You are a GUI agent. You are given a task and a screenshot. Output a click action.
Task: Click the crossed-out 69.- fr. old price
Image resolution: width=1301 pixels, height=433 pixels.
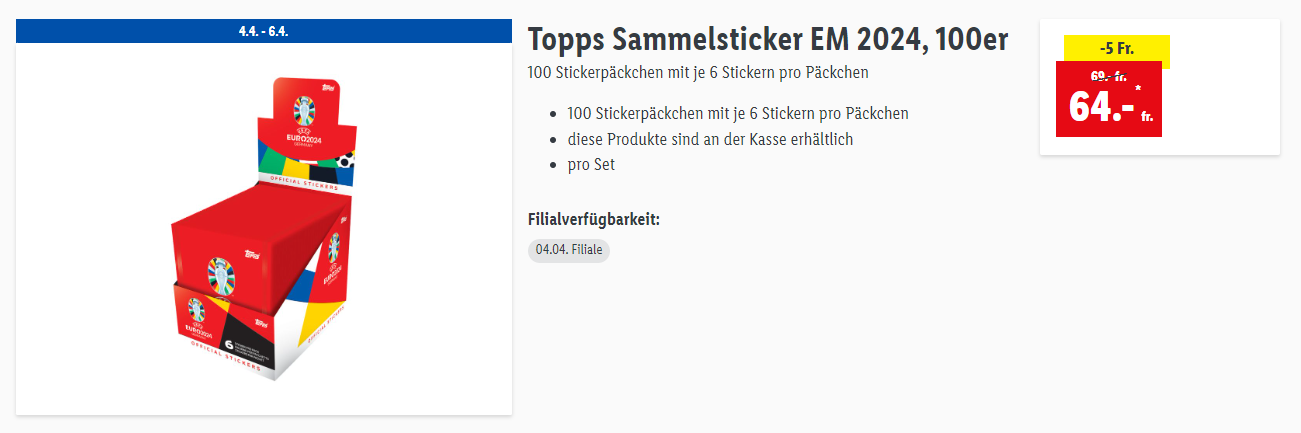[x=1108, y=75]
